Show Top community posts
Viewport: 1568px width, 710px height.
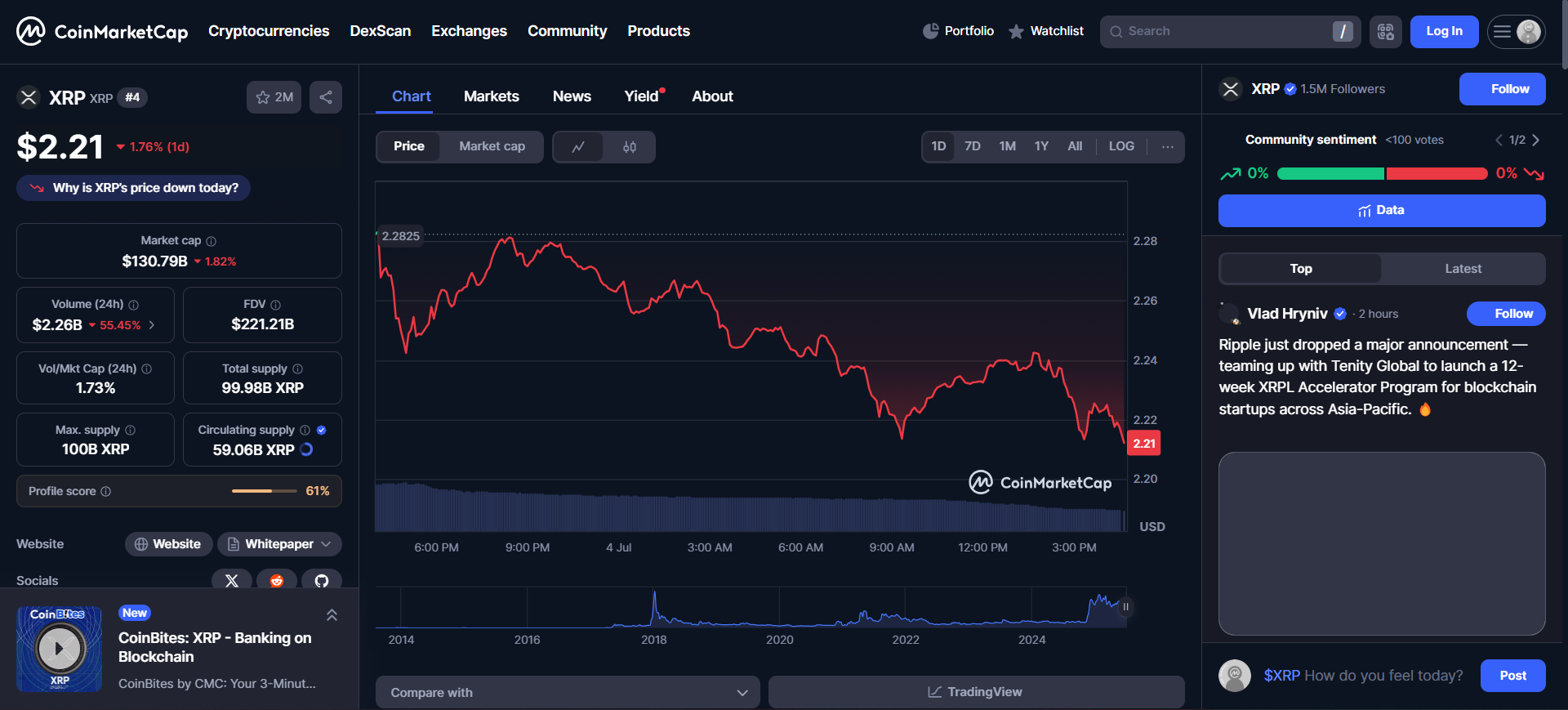[x=1301, y=269]
